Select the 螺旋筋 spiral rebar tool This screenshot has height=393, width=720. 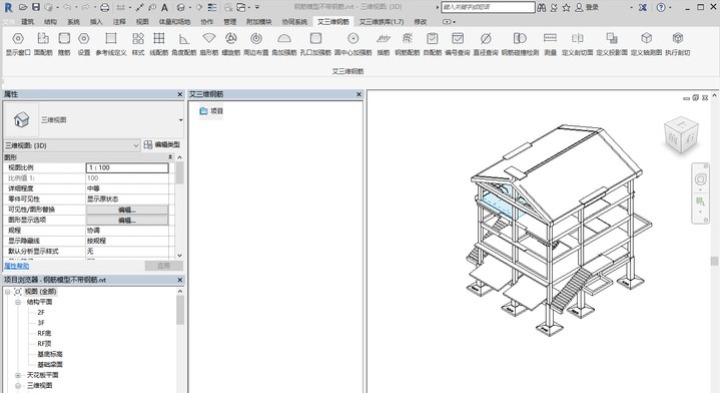pyautogui.click(x=231, y=44)
